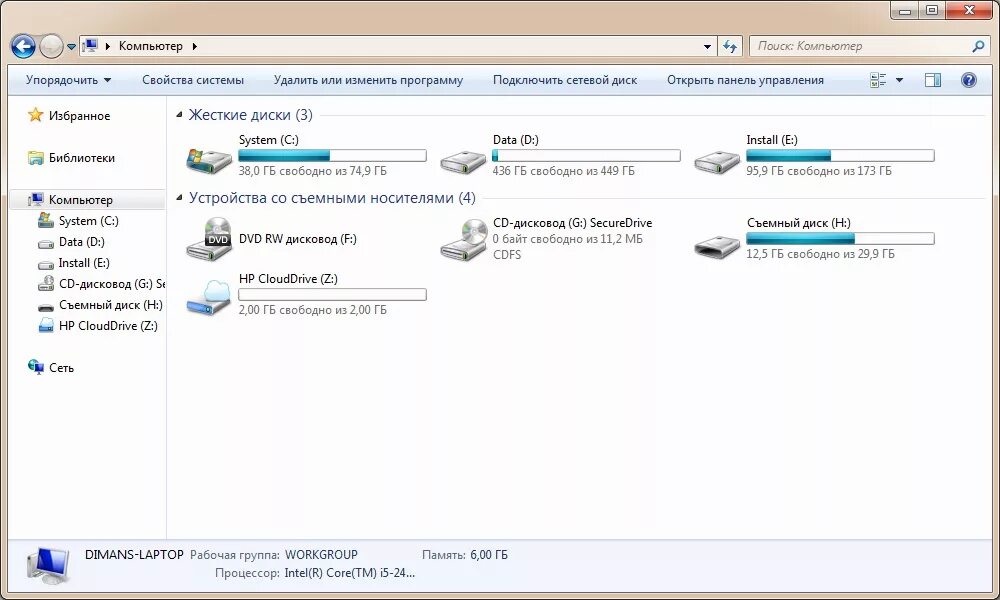Screen dimensions: 1000x600
Task: Click System (C:) drive tree icon
Action: [x=45, y=221]
